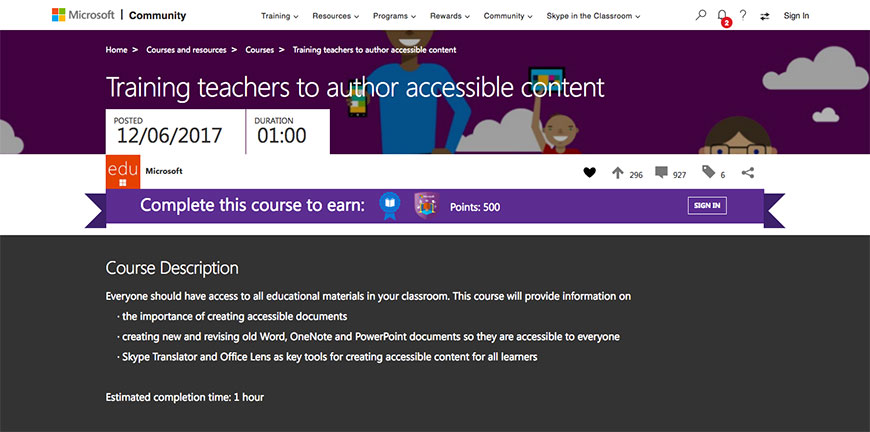870x432 pixels.
Task: Favorite the course with the heart icon
Action: [589, 173]
